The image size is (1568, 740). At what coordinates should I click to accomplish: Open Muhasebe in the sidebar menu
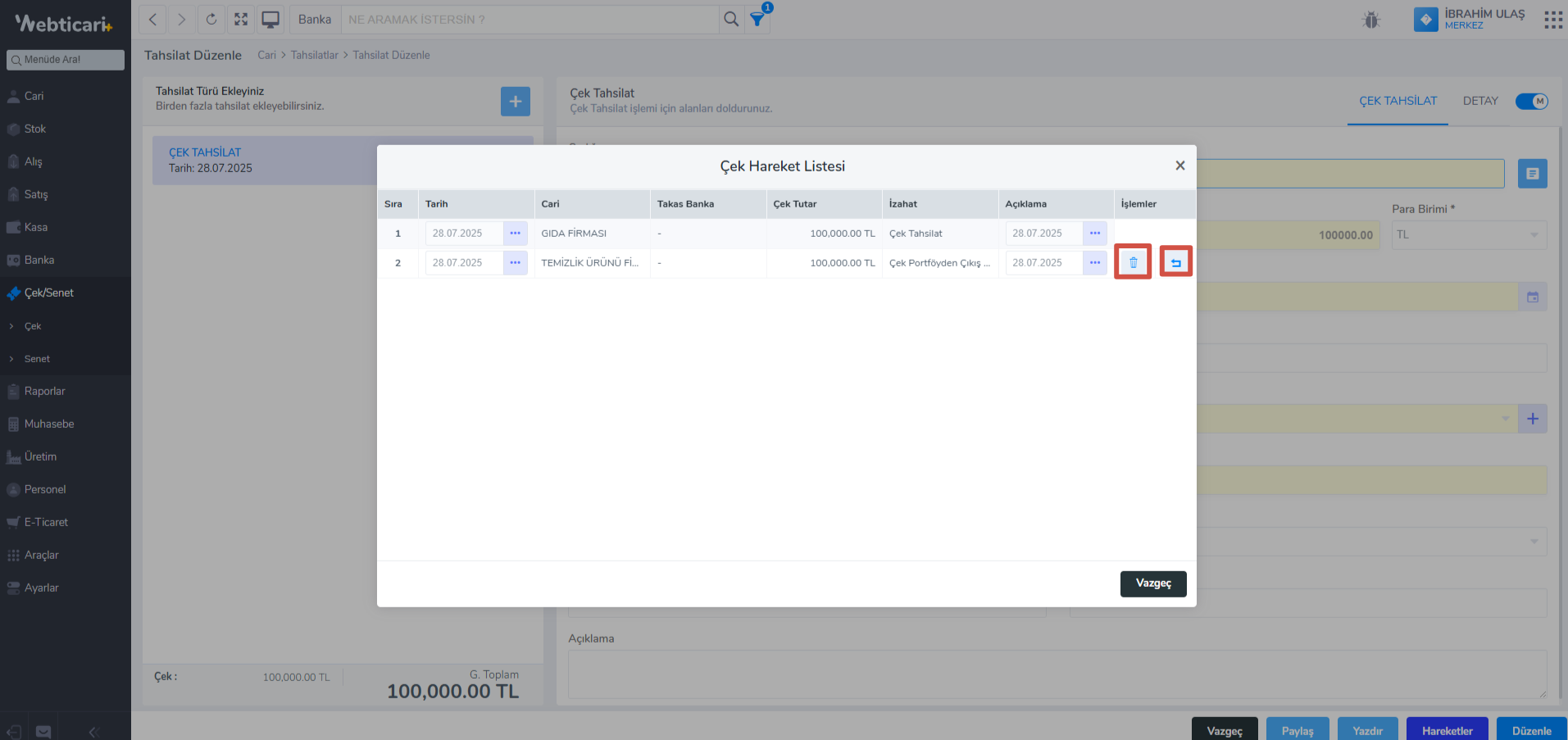point(49,424)
